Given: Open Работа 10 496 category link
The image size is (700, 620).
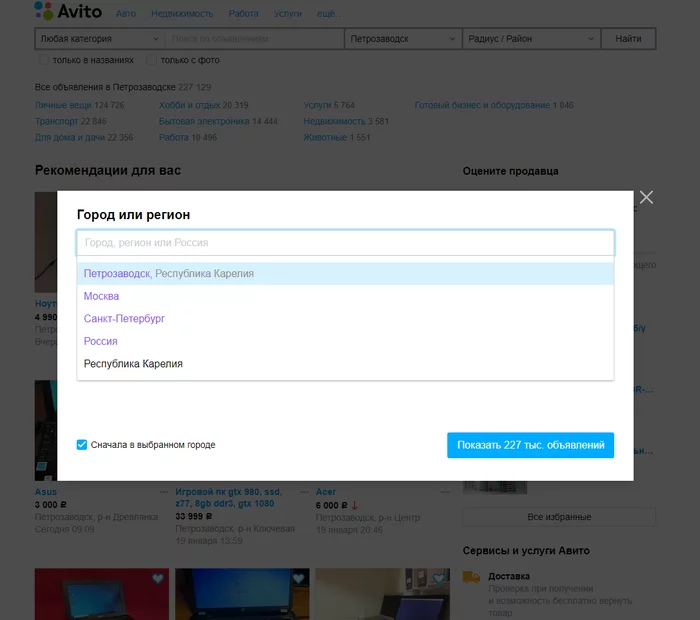Looking at the screenshot, I should pos(174,137).
